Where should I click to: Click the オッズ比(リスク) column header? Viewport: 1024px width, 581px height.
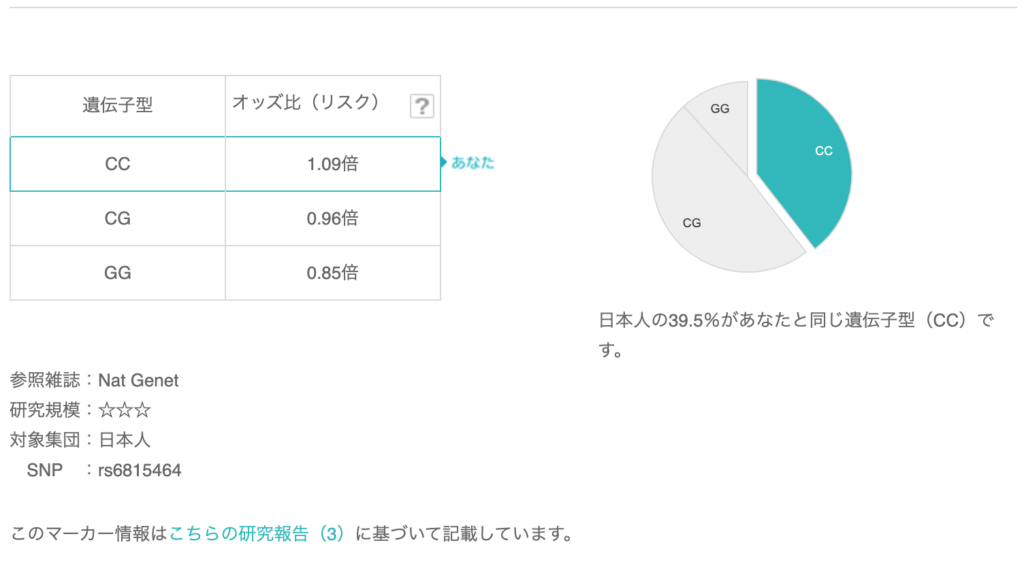tap(306, 103)
